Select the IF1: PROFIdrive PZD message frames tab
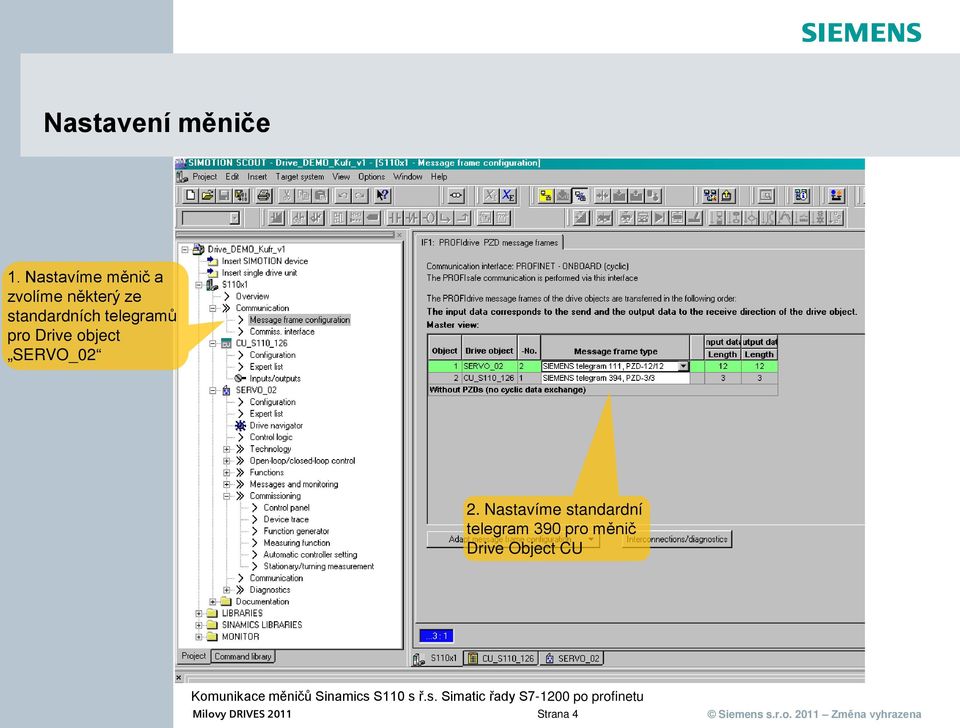 click(x=489, y=242)
